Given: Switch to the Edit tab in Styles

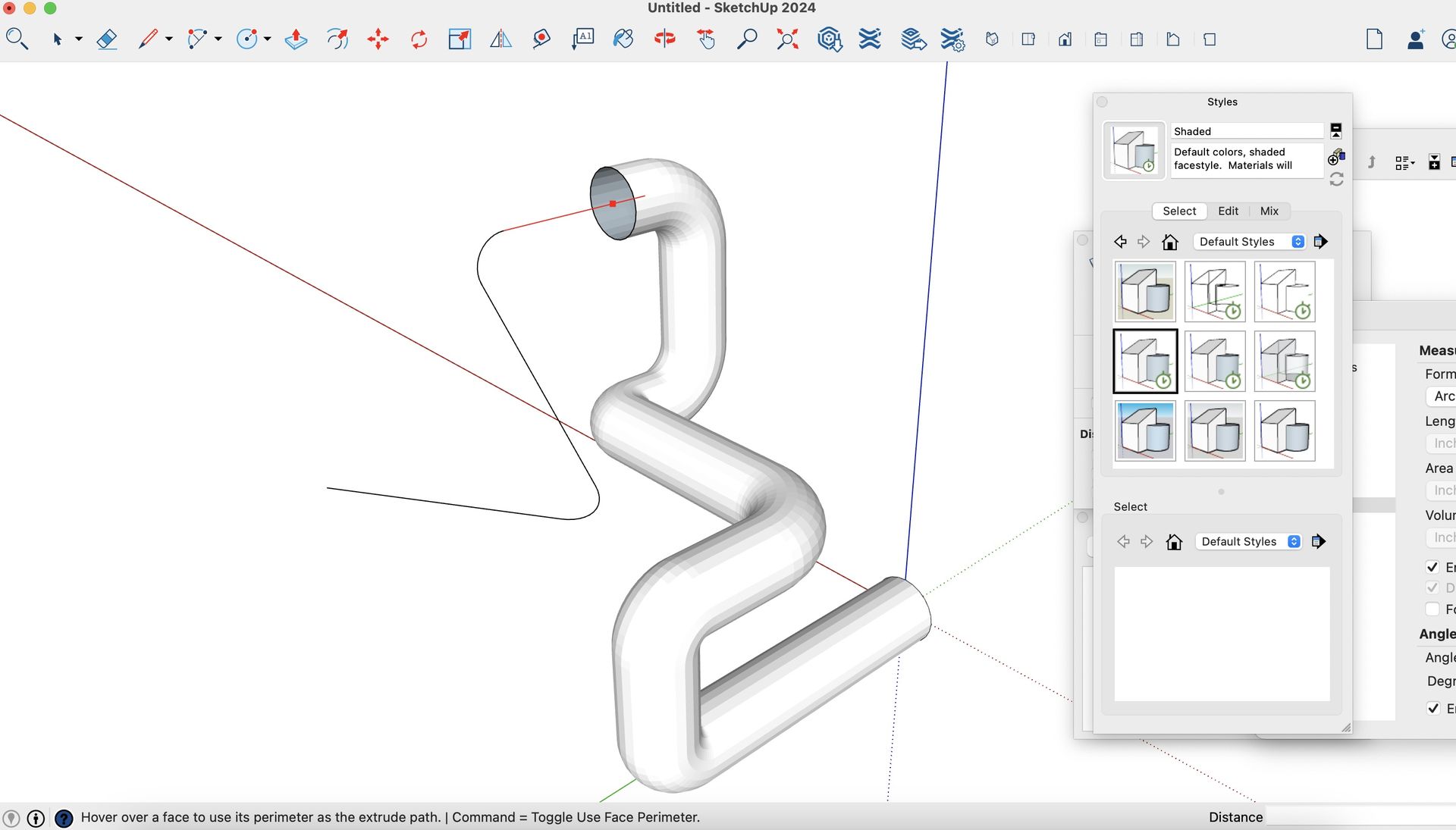Looking at the screenshot, I should pyautogui.click(x=1228, y=211).
